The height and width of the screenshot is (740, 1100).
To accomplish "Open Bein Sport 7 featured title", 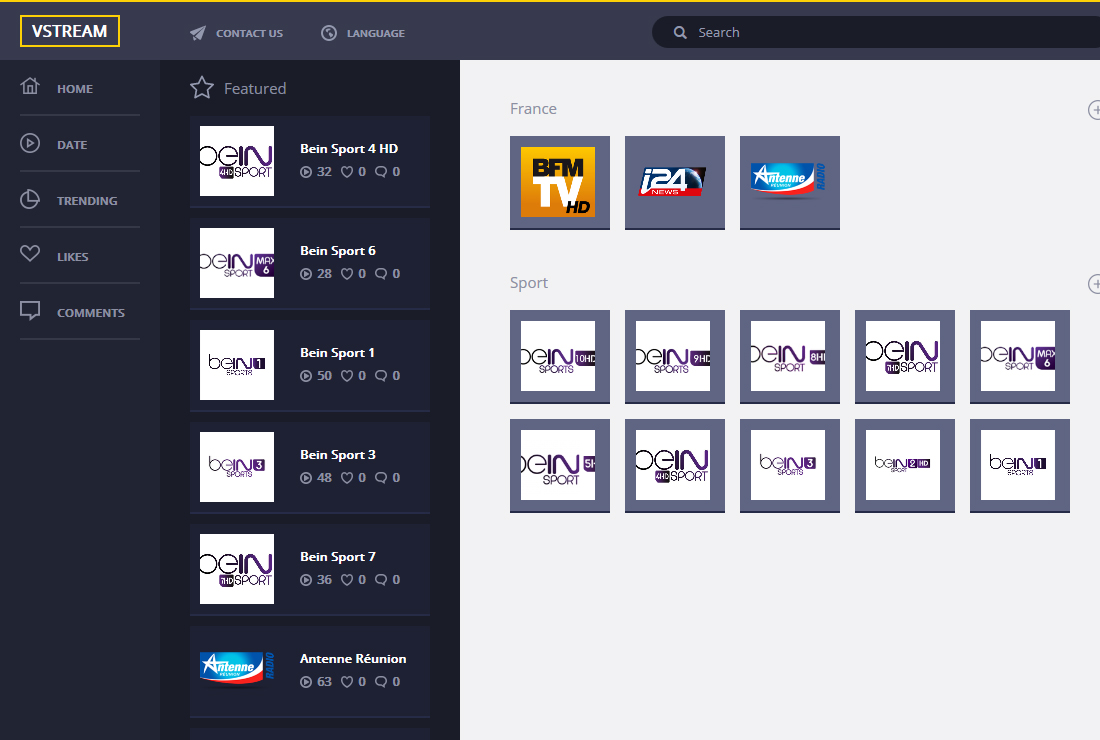I will (x=338, y=557).
